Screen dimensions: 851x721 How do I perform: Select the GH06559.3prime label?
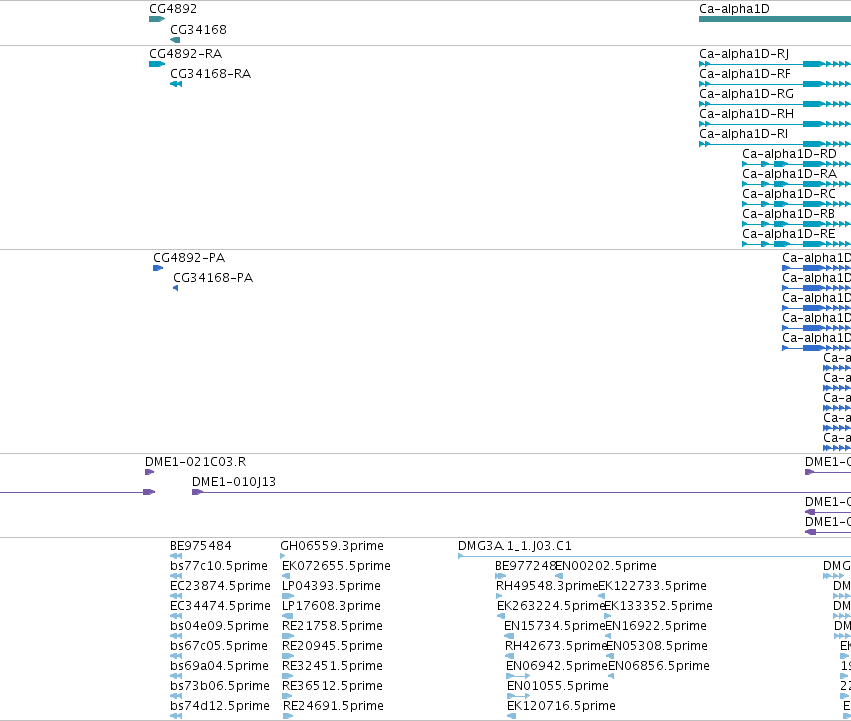332,546
